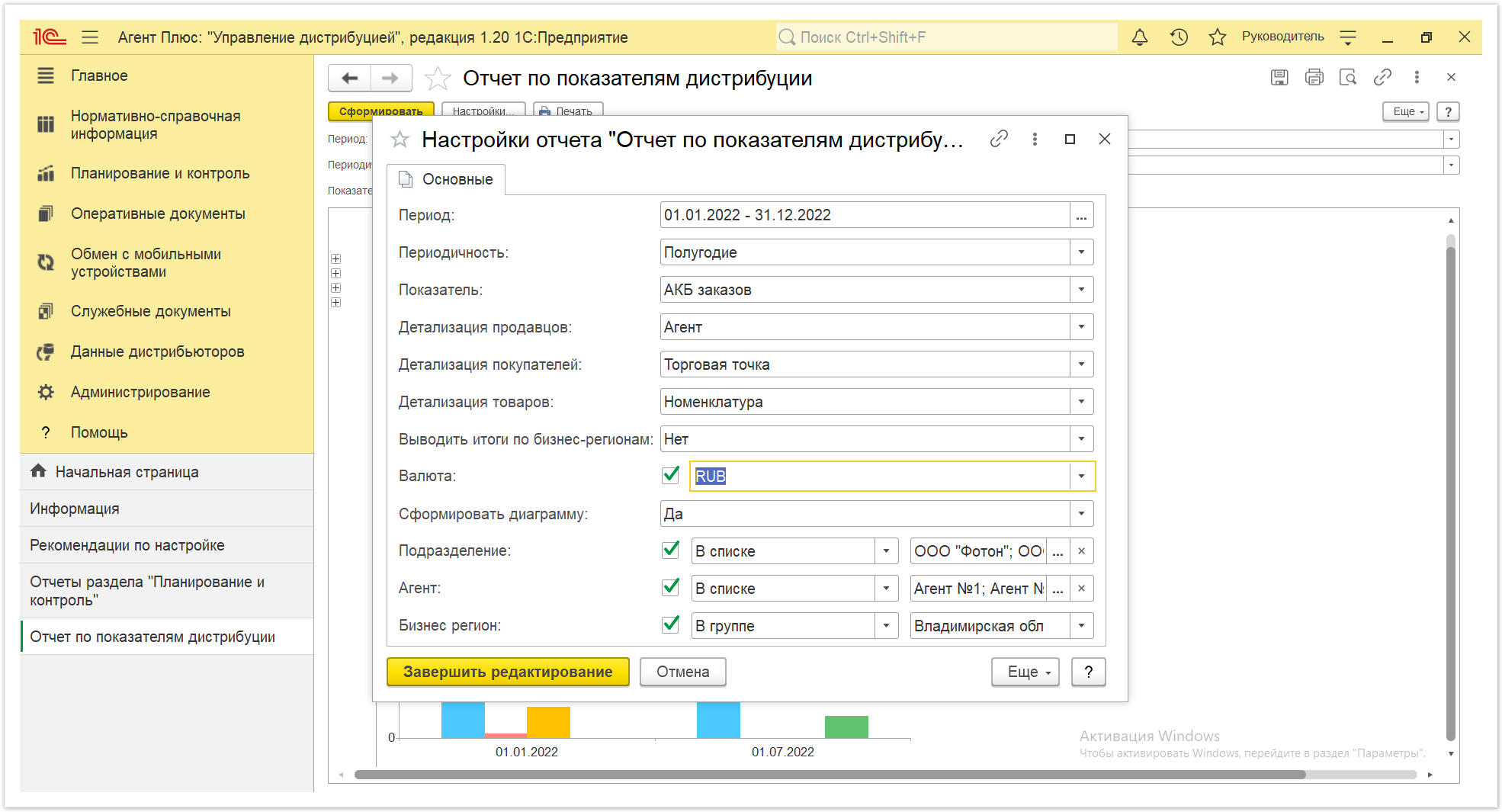The image size is (1502, 812).
Task: Click the global search field
Action: click(x=946, y=37)
